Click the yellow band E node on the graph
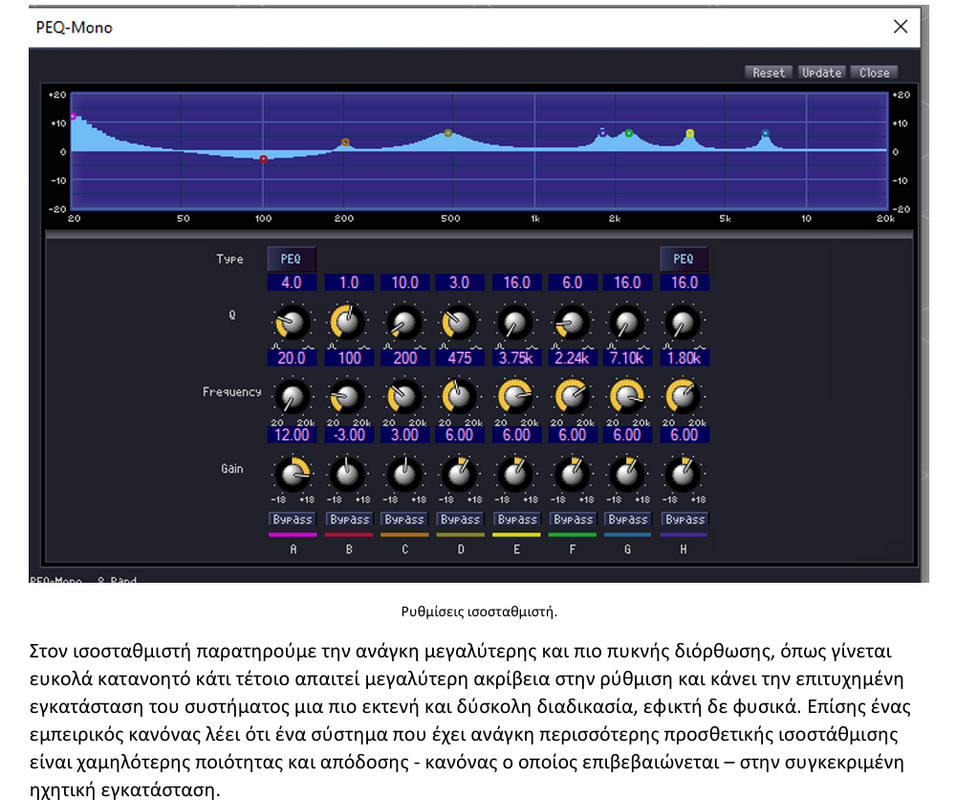Screen dimensions: 956x800 pos(690,133)
